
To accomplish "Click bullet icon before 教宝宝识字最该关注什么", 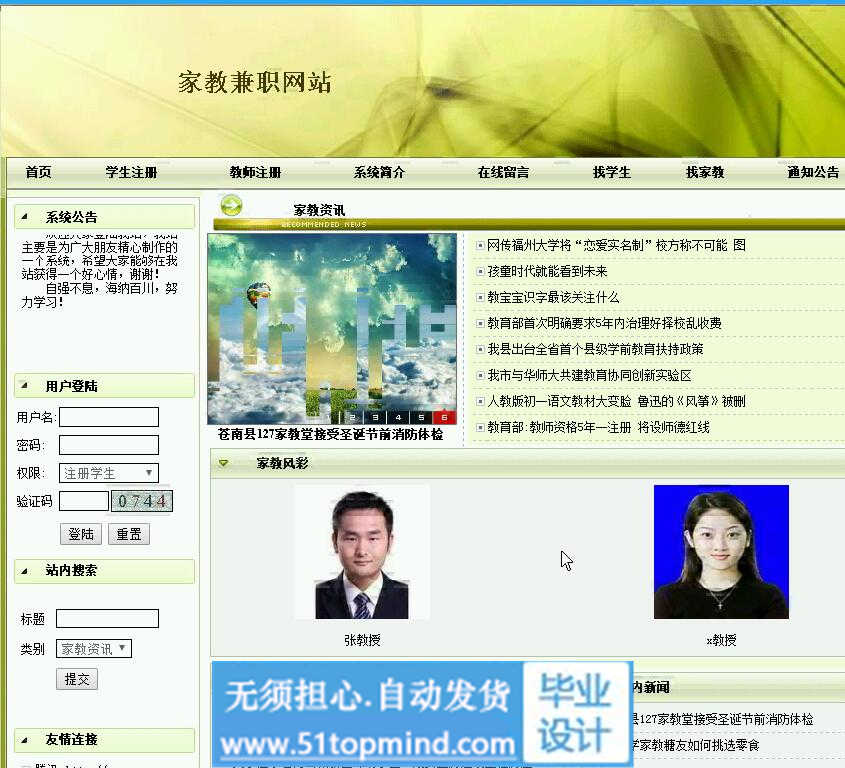I will tap(480, 297).
